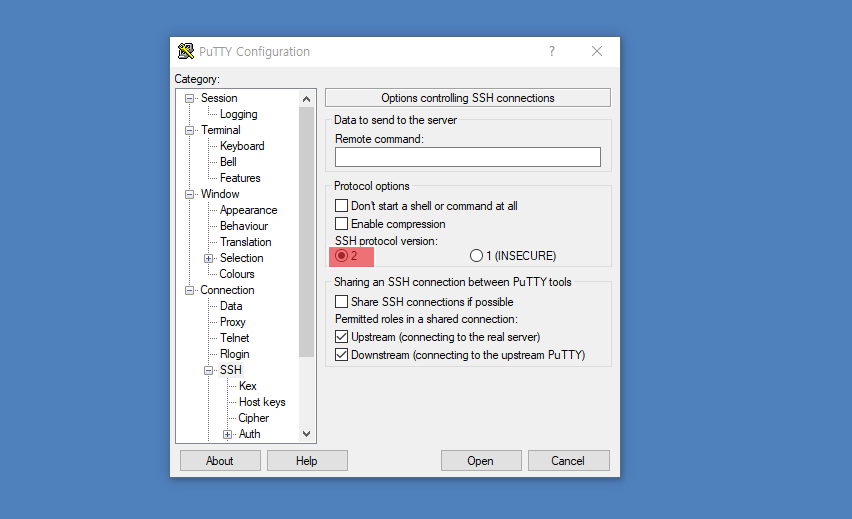Expand the Auth tree node

click(x=227, y=434)
